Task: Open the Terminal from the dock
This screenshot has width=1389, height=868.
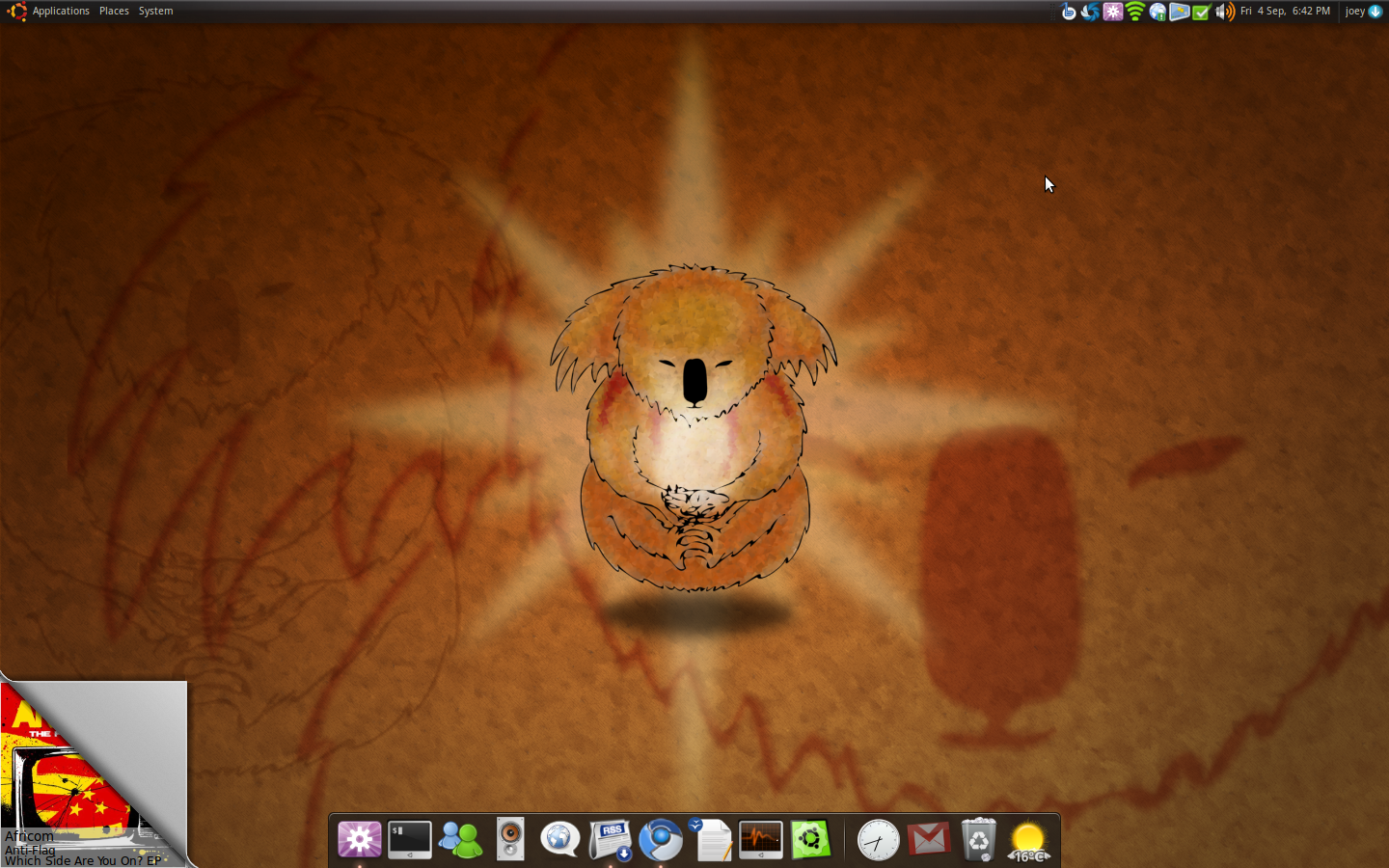Action: coord(410,840)
